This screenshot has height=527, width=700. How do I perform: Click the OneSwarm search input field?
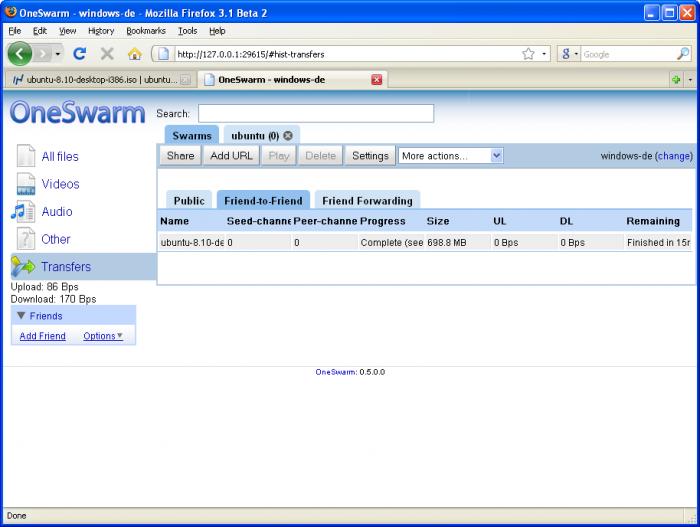pyautogui.click(x=316, y=113)
